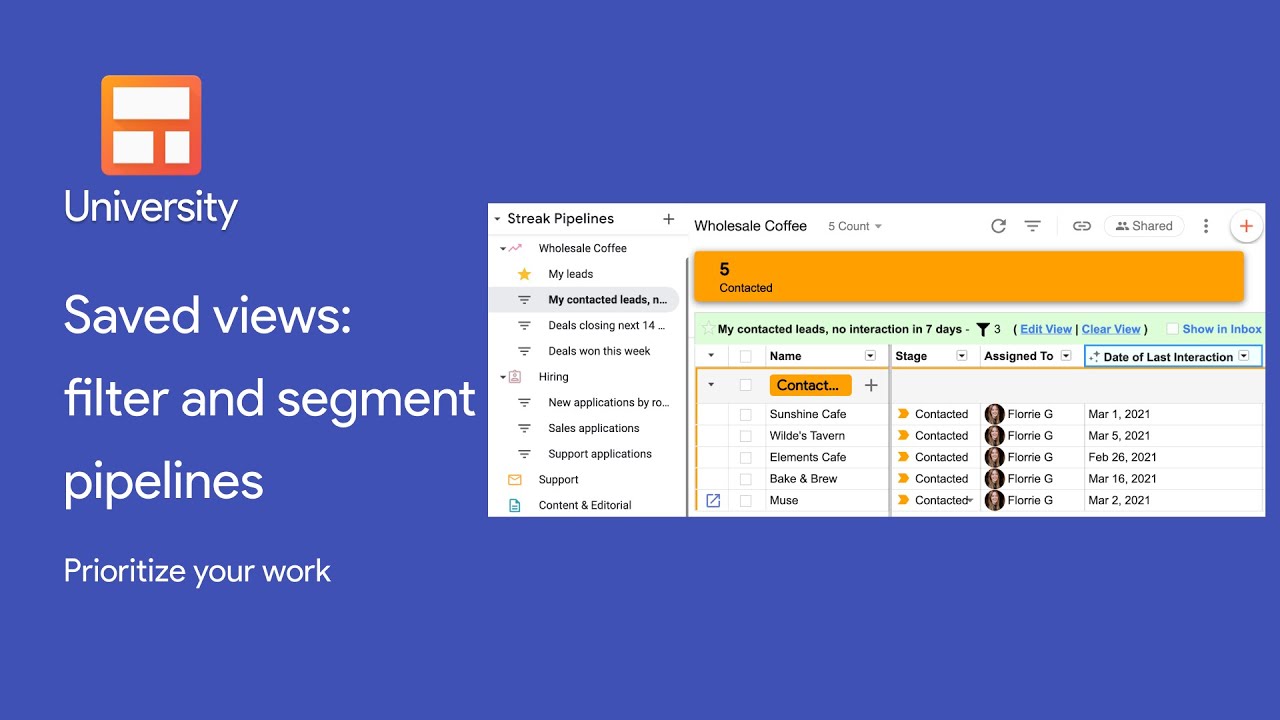
Task: Open the header row dropdown arrow
Action: tap(711, 356)
